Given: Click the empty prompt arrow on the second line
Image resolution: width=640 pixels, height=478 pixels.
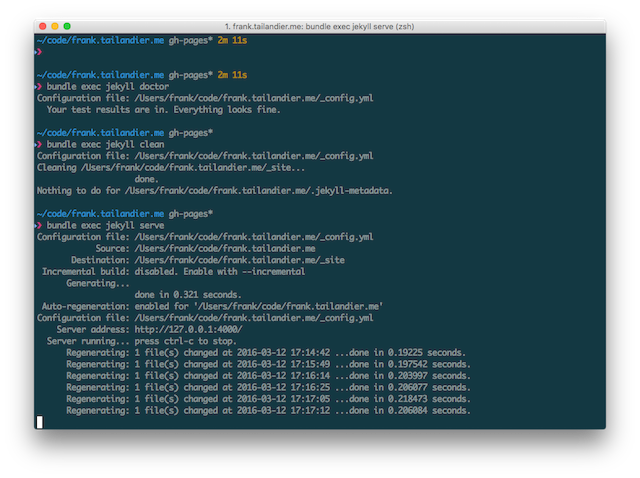Looking at the screenshot, I should point(39,52).
